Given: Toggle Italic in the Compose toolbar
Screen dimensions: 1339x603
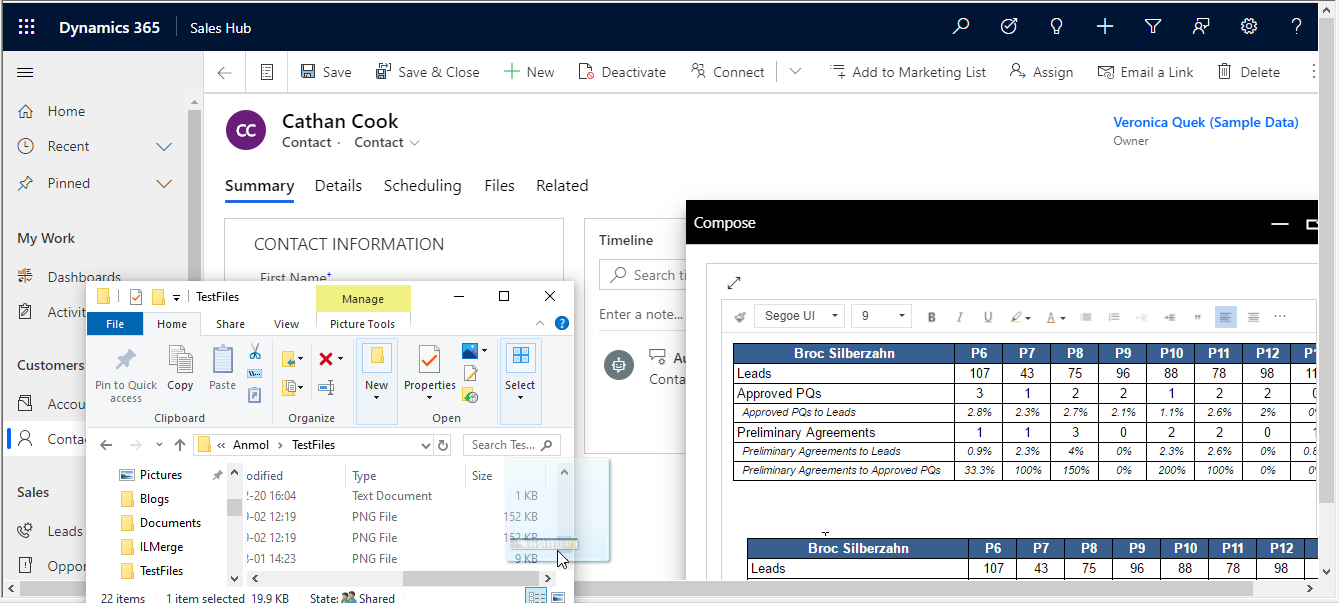Looking at the screenshot, I should point(960,317).
